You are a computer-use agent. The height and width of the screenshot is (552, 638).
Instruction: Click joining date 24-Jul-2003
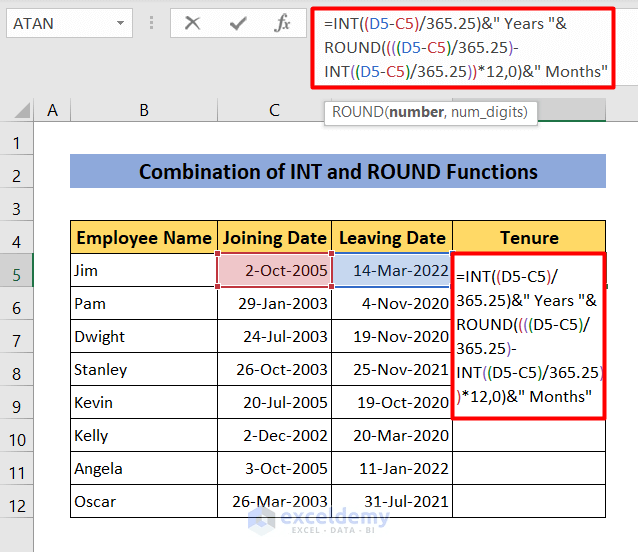coord(275,336)
